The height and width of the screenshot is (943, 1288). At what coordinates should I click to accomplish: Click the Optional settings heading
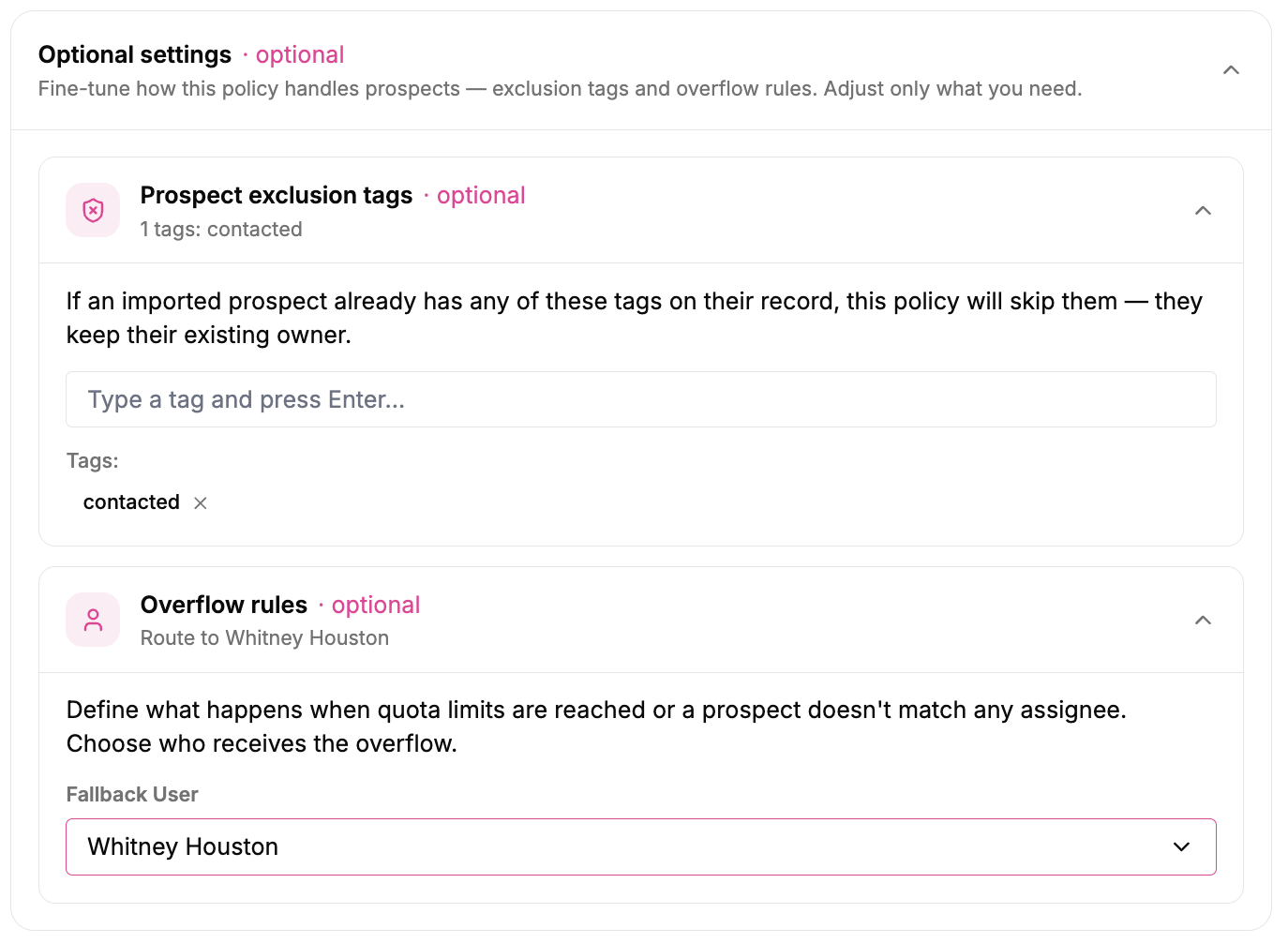[135, 55]
